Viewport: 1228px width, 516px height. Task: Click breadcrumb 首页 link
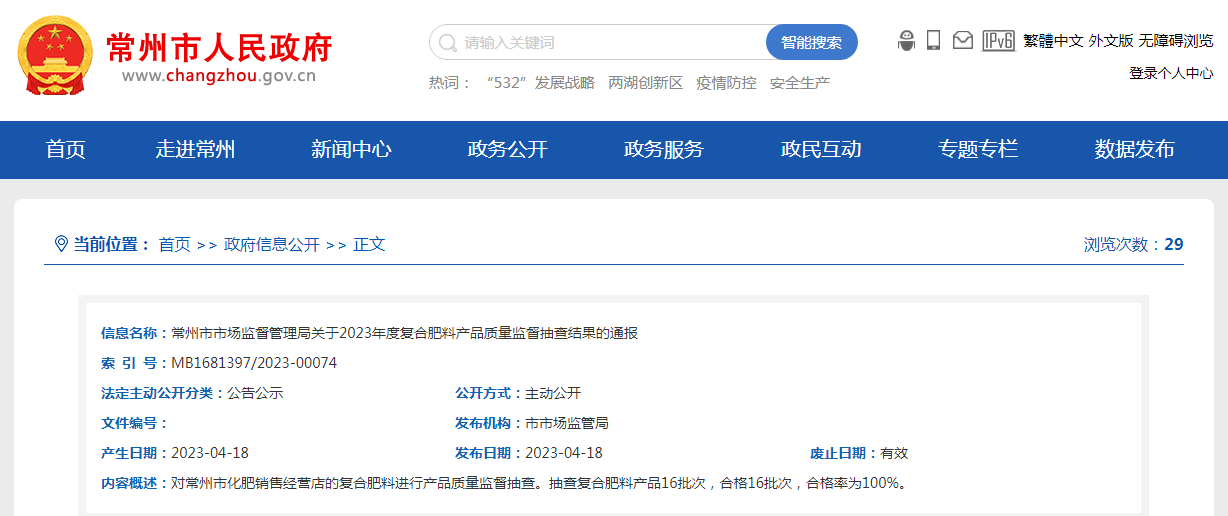[174, 244]
